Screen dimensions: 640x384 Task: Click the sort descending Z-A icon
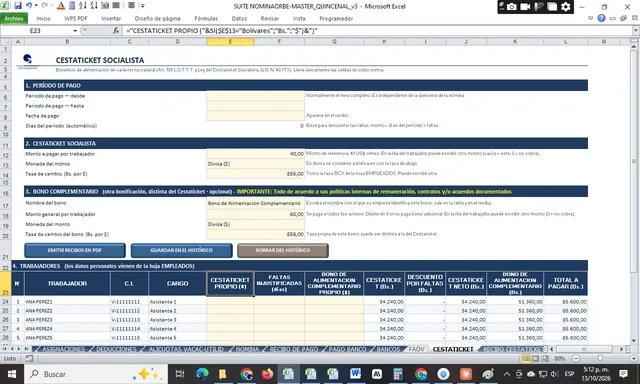point(94,6)
